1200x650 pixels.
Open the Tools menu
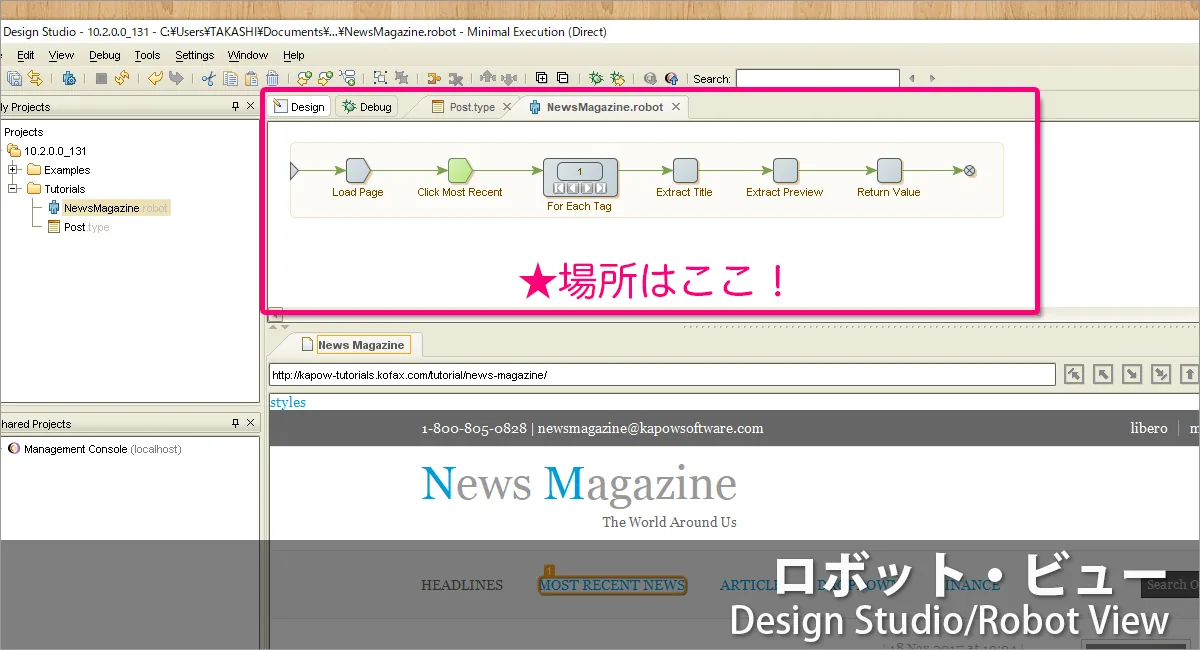point(147,56)
